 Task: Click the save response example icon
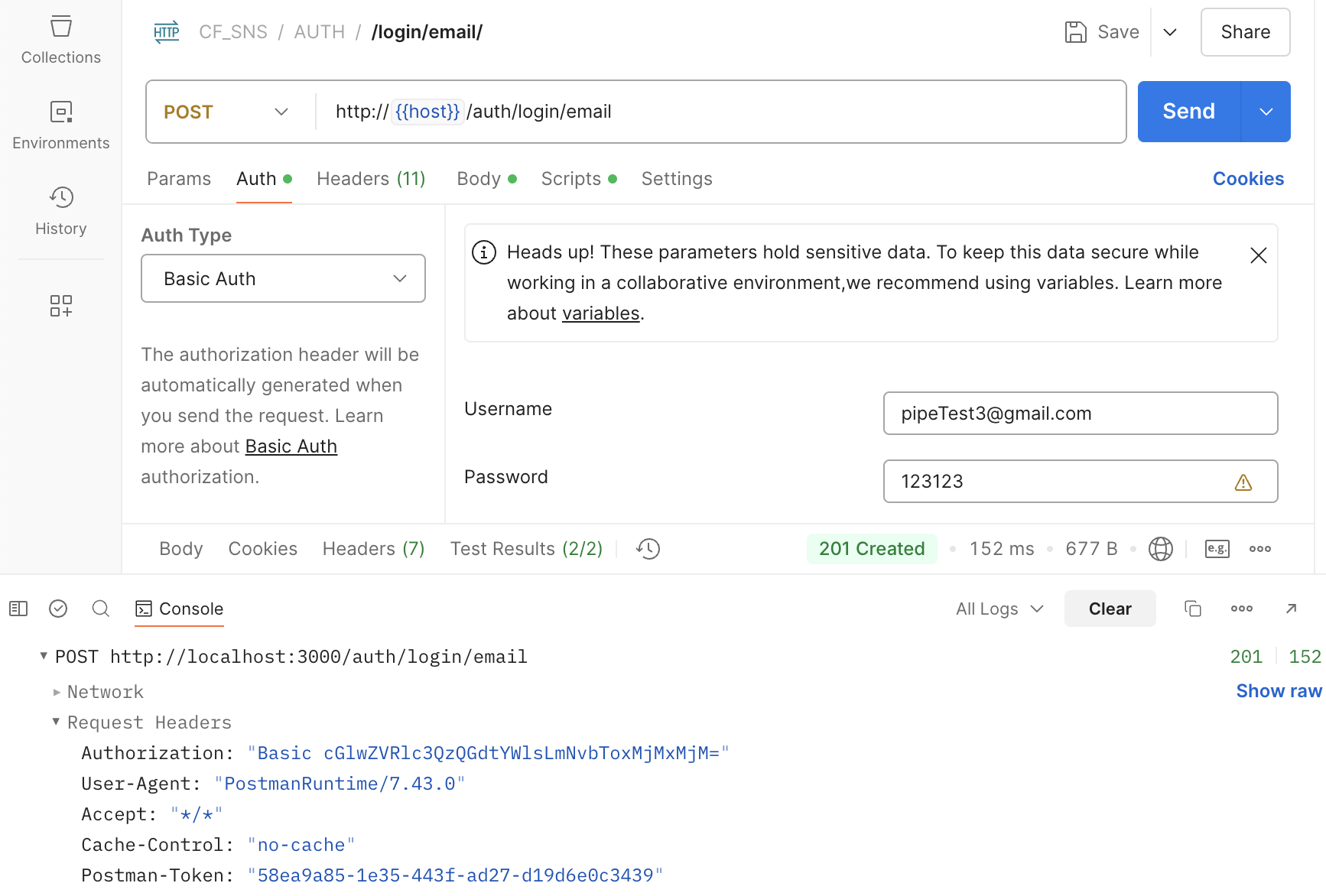point(1217,549)
